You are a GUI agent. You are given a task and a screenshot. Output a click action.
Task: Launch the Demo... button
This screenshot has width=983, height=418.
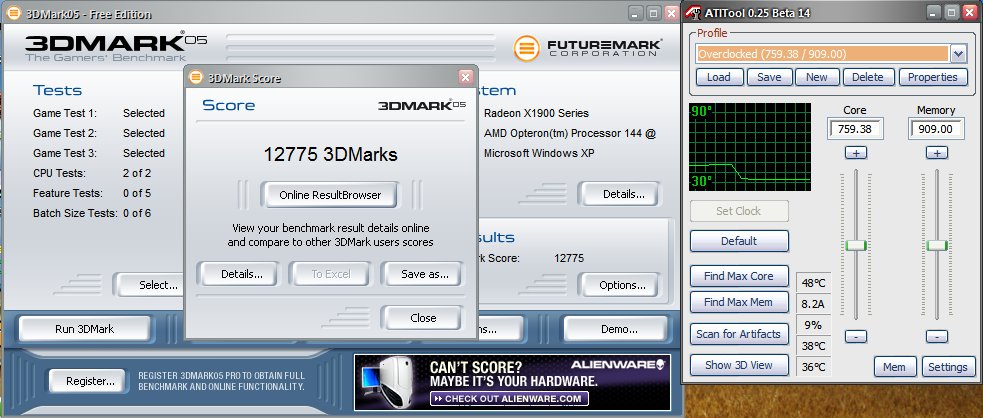click(616, 329)
